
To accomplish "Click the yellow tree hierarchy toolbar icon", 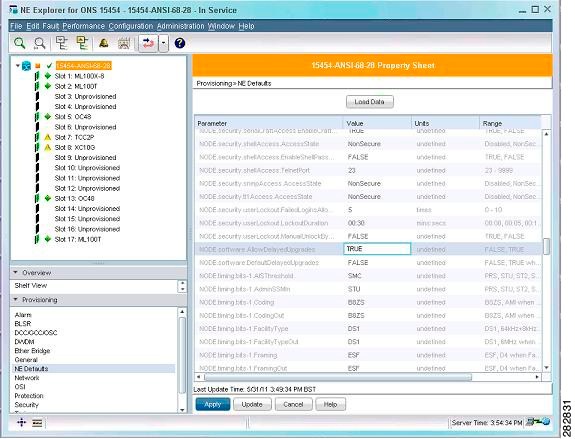I will click(x=82, y=43).
